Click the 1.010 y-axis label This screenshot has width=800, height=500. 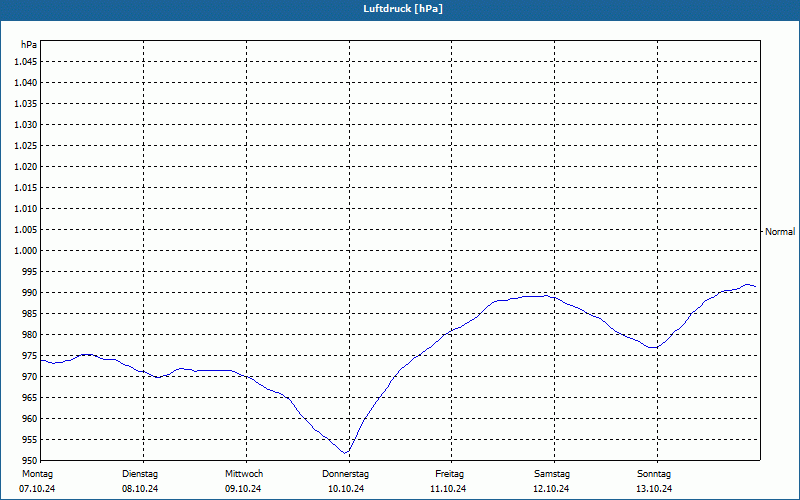pos(26,209)
